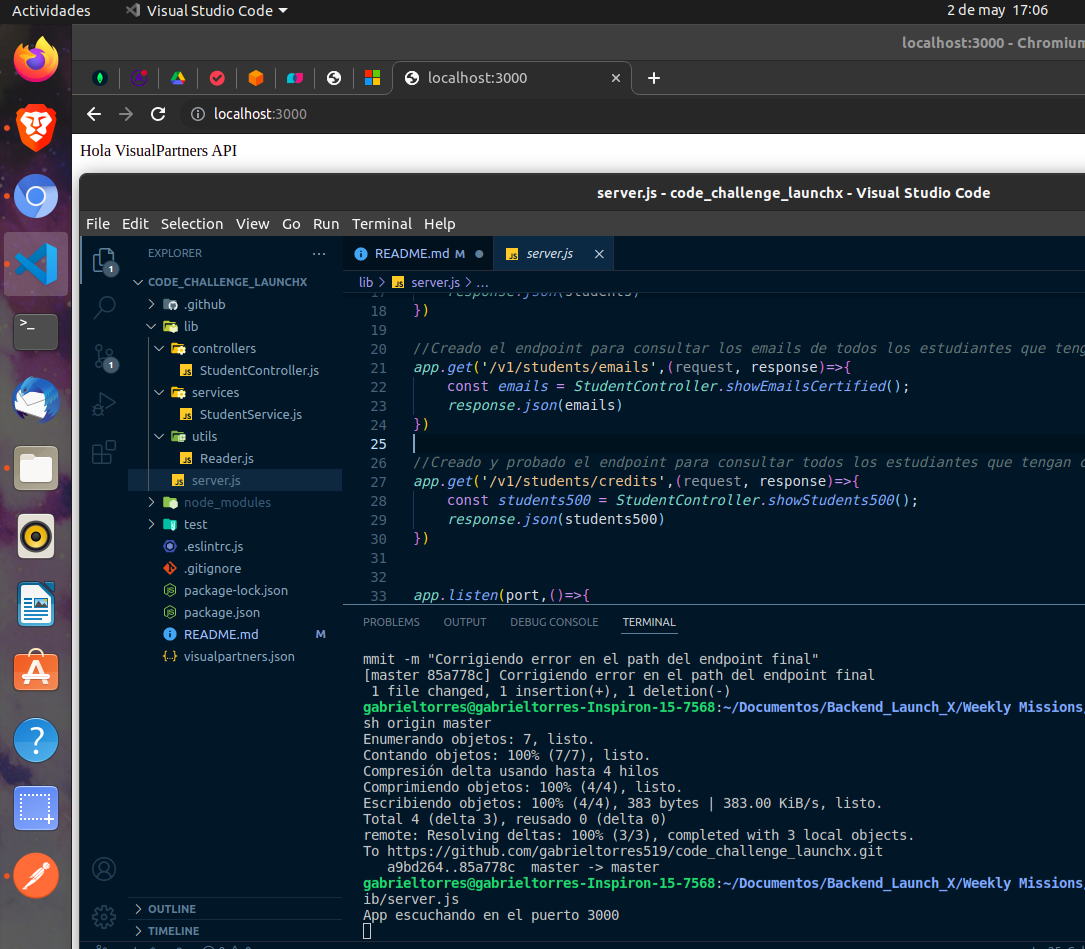
Task: Open StudentController.js in the explorer
Action: [x=258, y=370]
